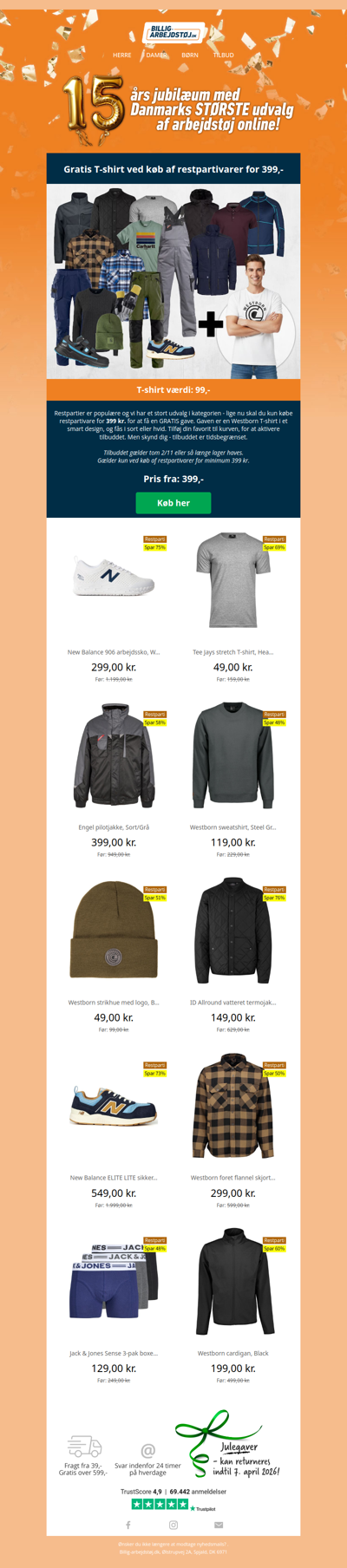Open the TILBUD menu item
The width and height of the screenshot is (347, 1568).
click(224, 55)
